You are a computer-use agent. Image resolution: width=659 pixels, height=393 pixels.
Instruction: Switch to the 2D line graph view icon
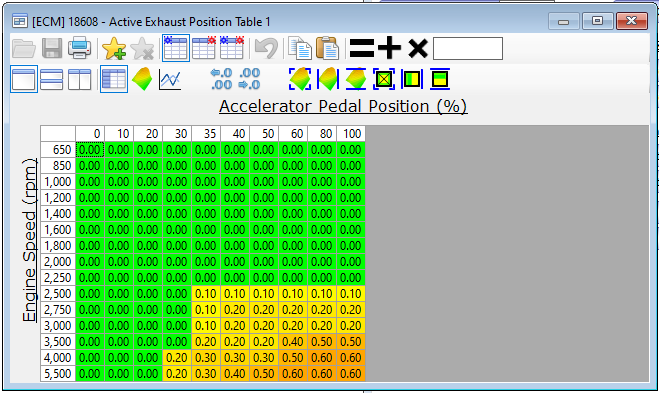coord(170,79)
